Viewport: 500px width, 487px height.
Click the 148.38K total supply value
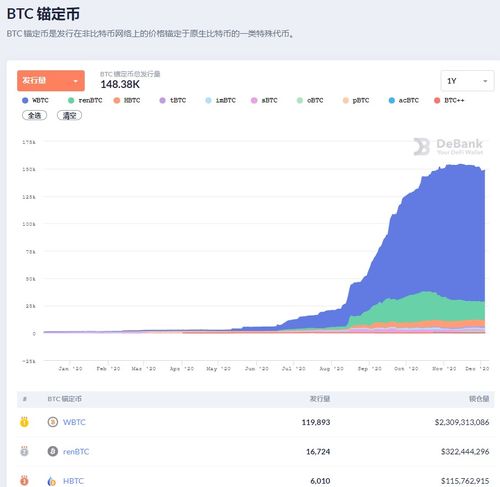[x=120, y=84]
